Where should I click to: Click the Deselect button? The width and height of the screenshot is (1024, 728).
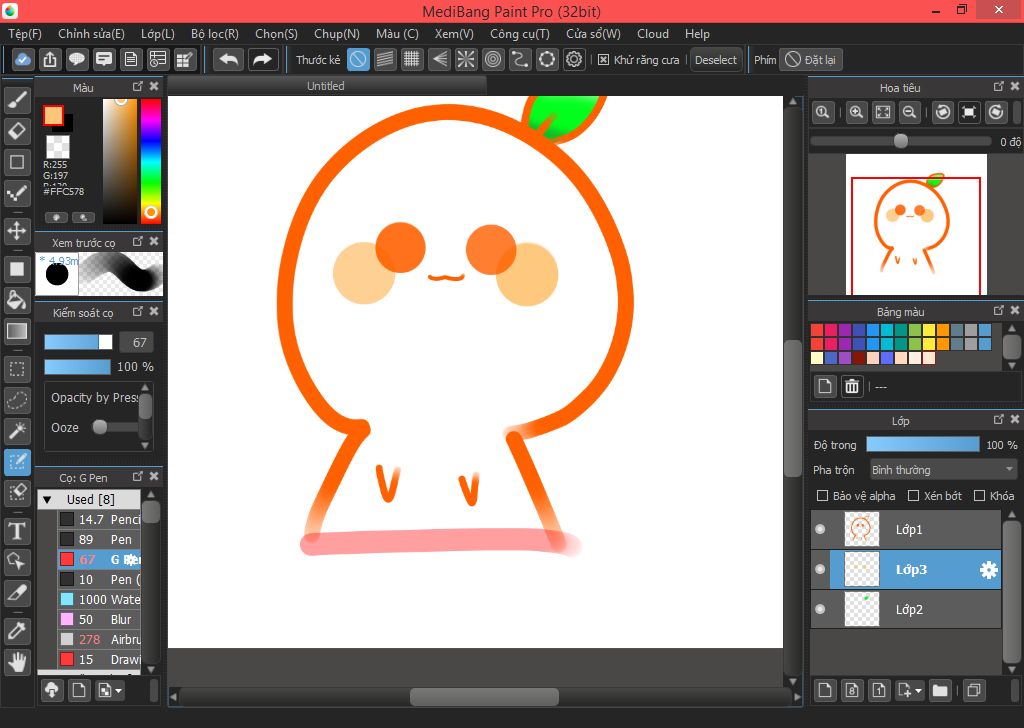716,59
